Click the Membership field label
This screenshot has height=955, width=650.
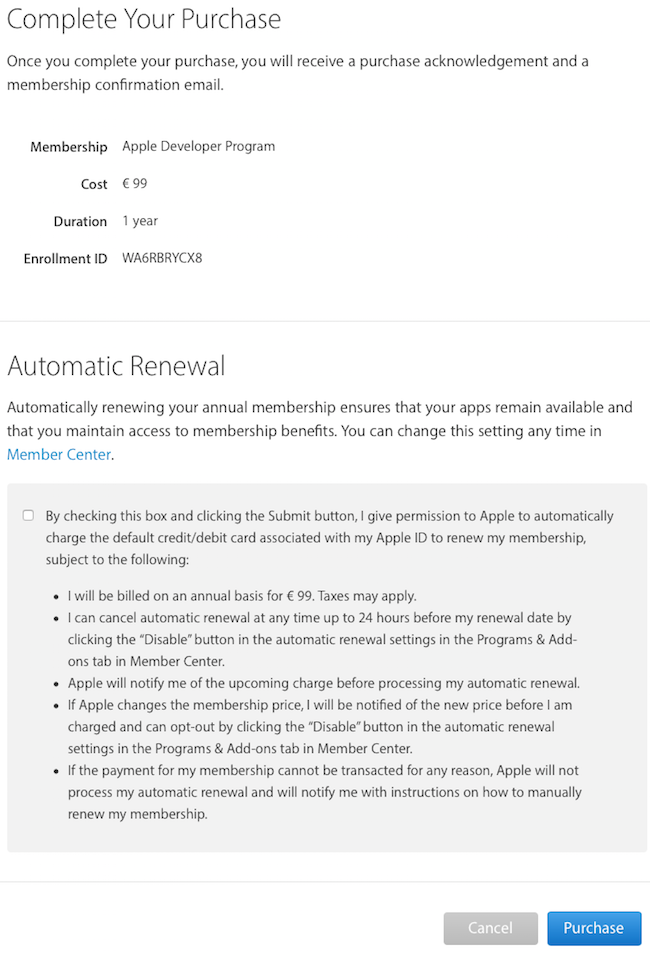[68, 147]
